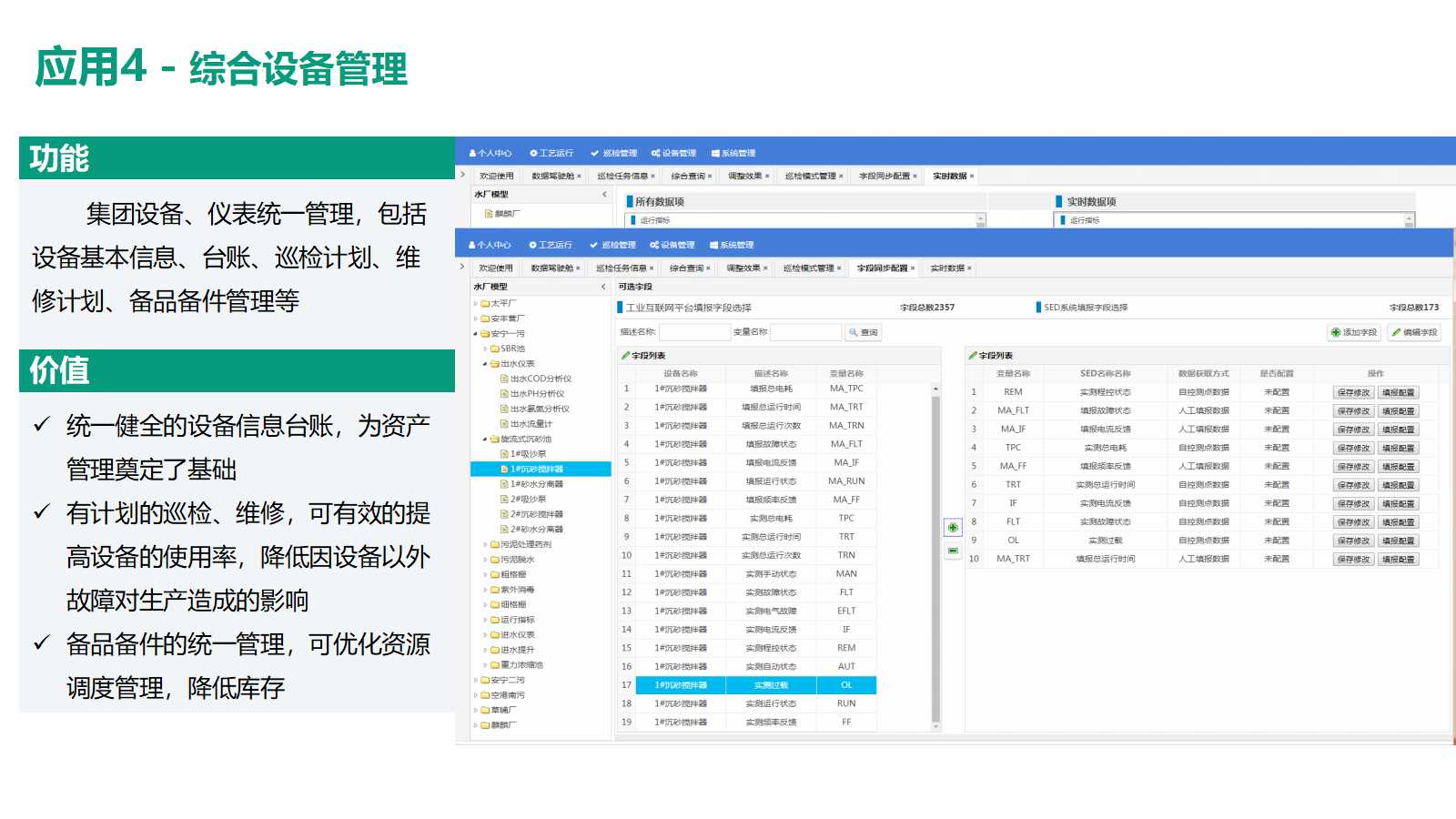Image resolution: width=1456 pixels, height=819 pixels.
Task: Click 填报配置 for the MA_TRT row
Action: pos(1398,560)
